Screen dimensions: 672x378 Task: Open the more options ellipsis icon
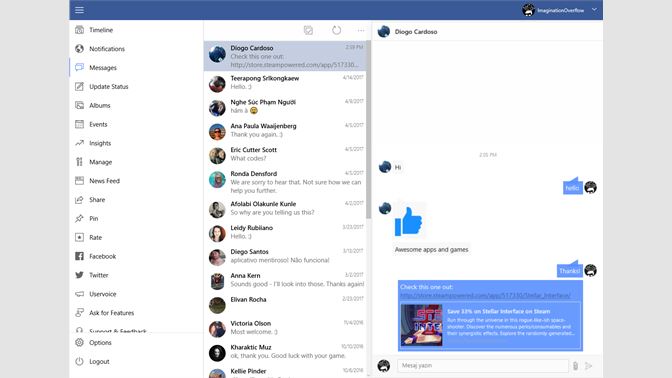pyautogui.click(x=361, y=30)
